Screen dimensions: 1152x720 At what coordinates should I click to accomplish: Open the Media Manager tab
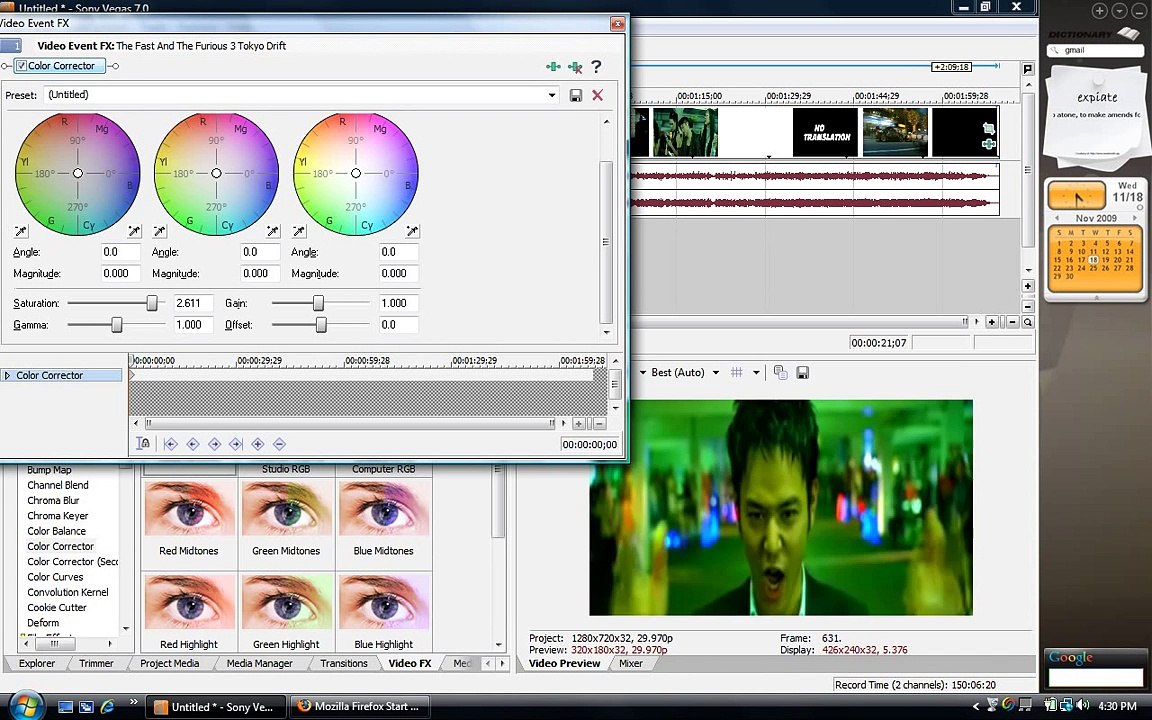click(x=259, y=663)
